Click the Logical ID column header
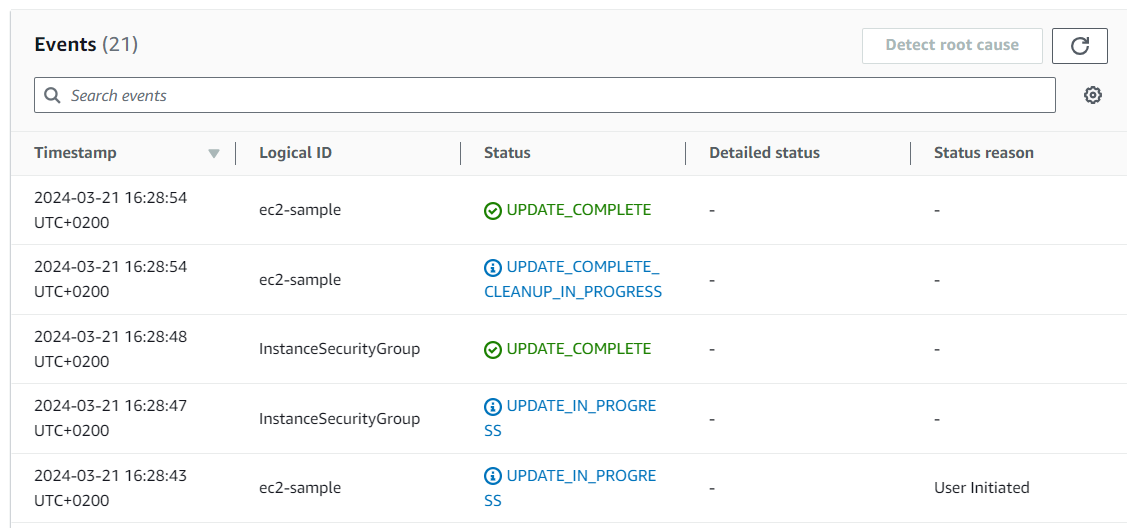 pyautogui.click(x=295, y=153)
